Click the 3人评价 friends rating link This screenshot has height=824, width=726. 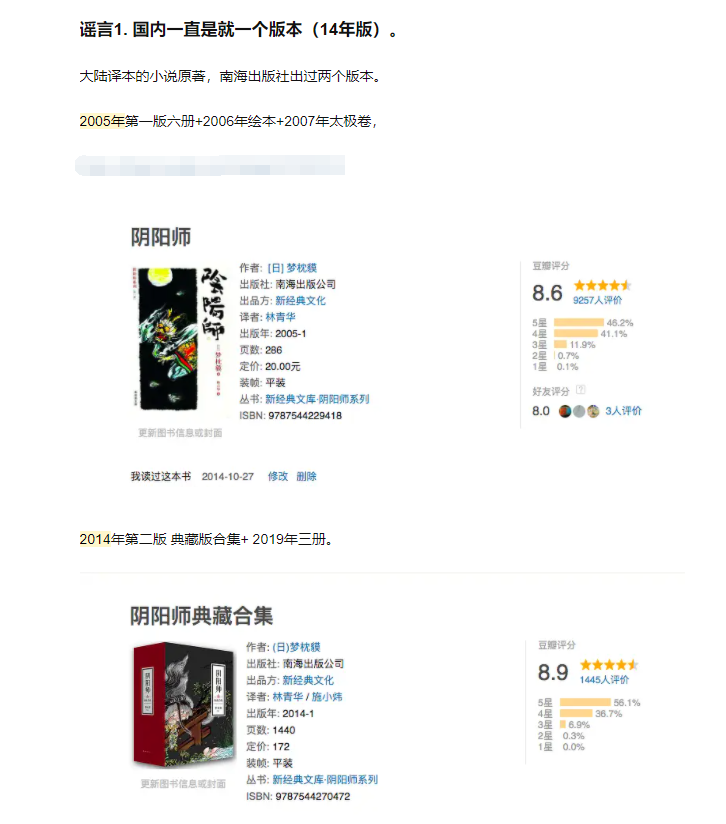click(623, 411)
